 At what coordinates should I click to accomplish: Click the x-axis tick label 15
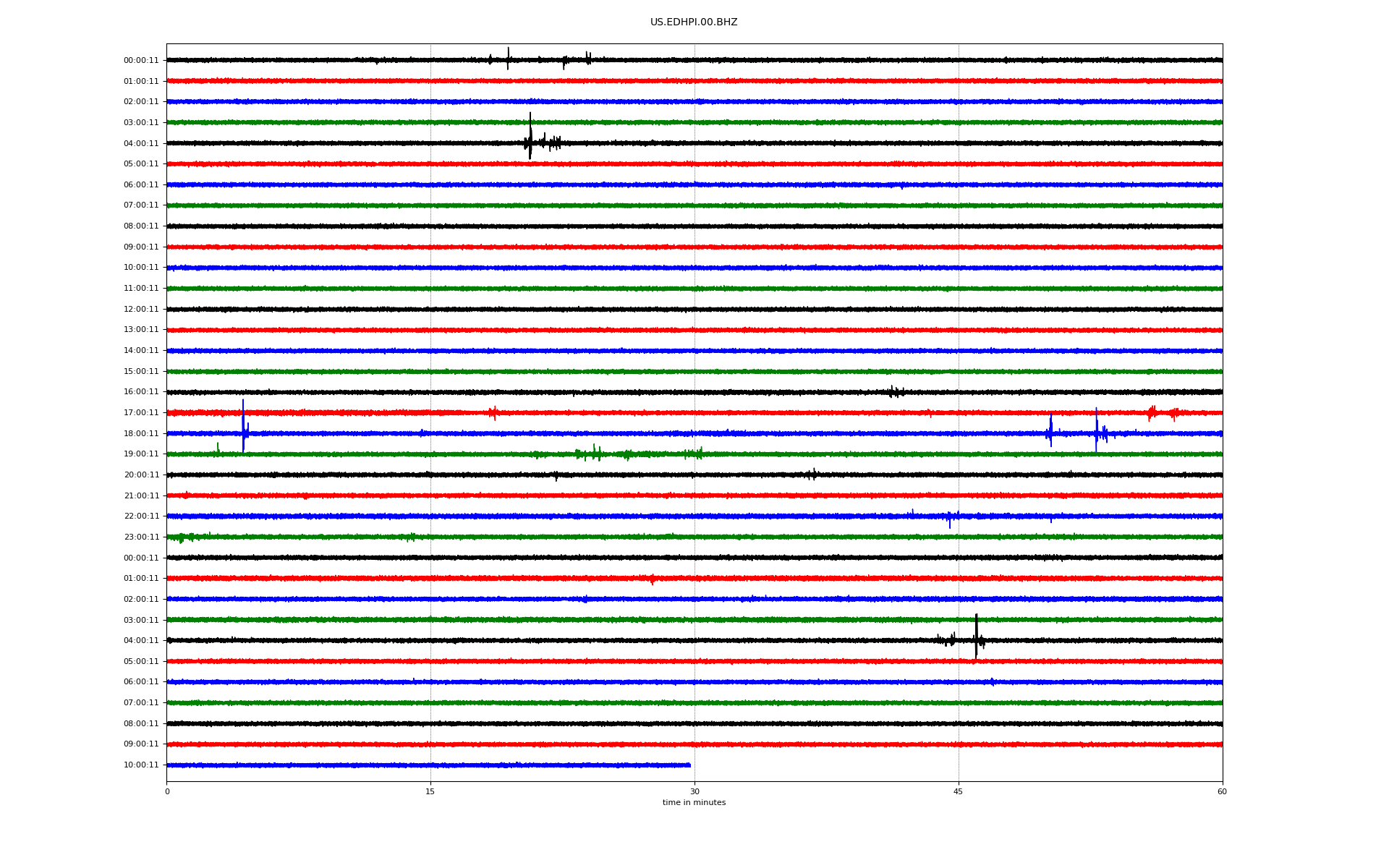coord(430,792)
